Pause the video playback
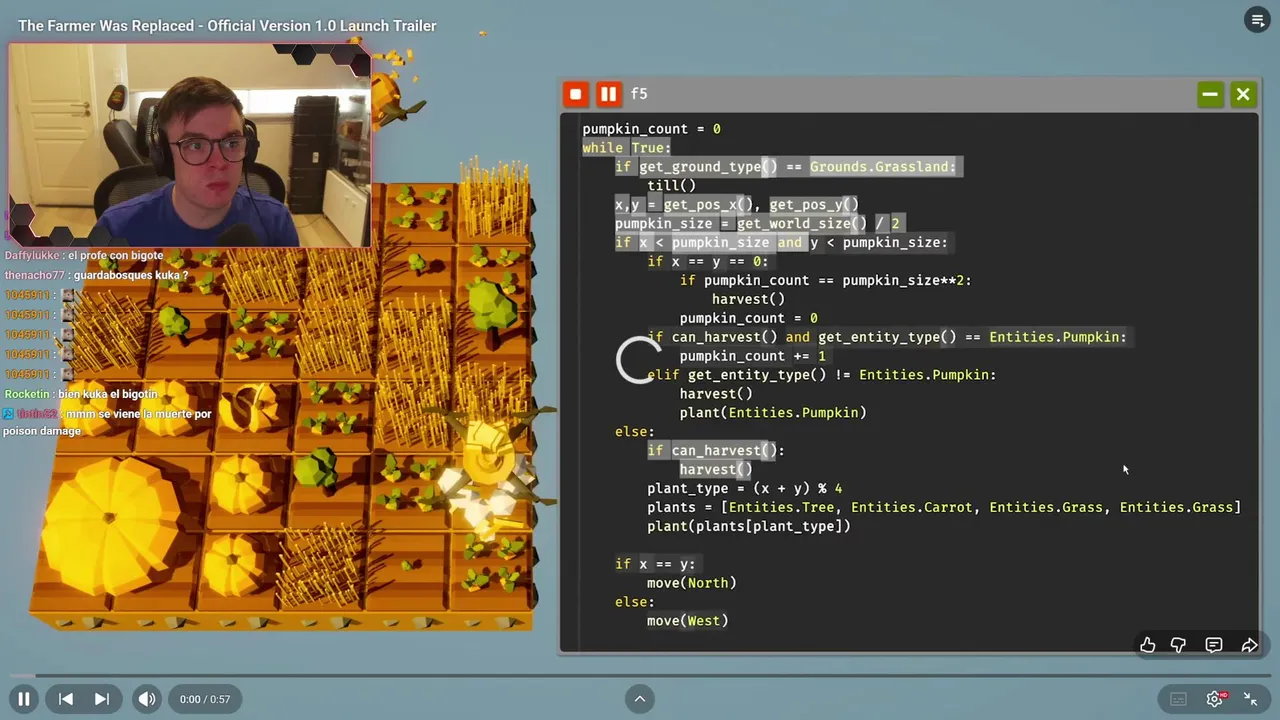This screenshot has width=1280, height=720. click(x=24, y=699)
